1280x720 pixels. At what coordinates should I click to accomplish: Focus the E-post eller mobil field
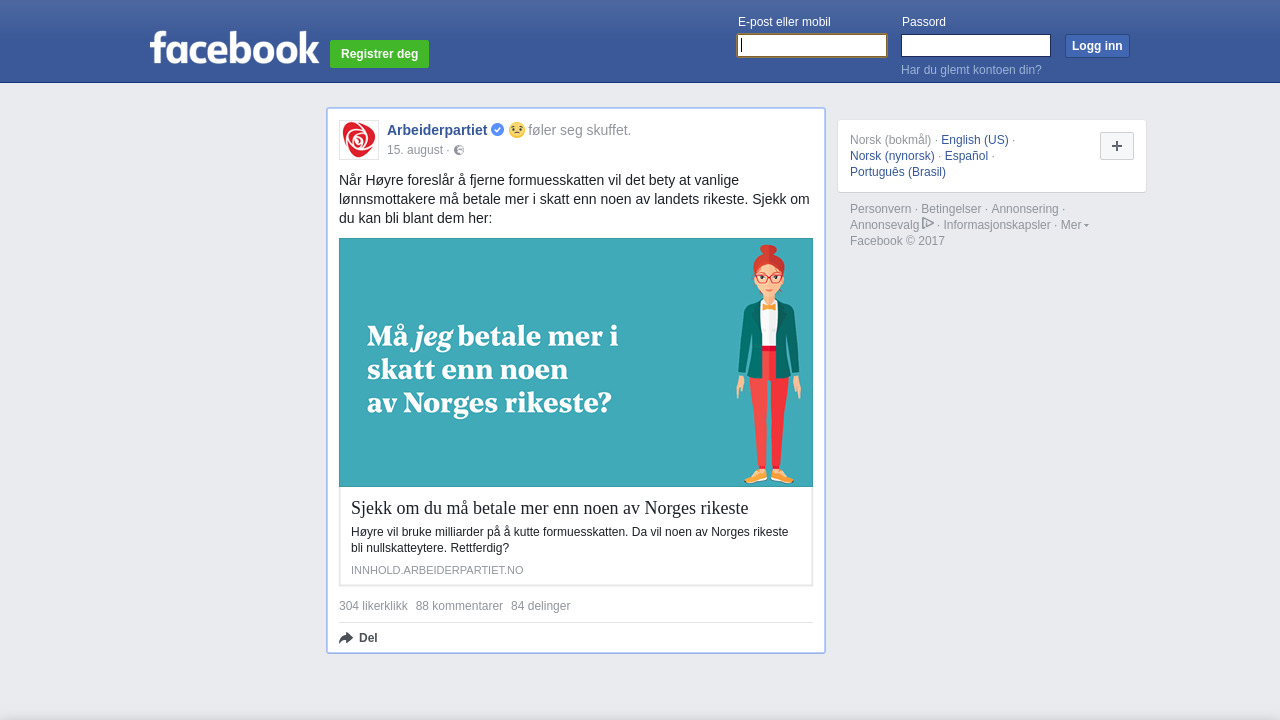(812, 46)
